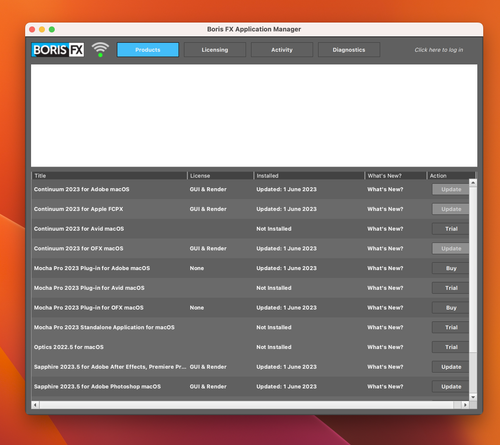
Task: Open What's New? for Mocha Pro OFX plug-in
Action: pos(385,308)
